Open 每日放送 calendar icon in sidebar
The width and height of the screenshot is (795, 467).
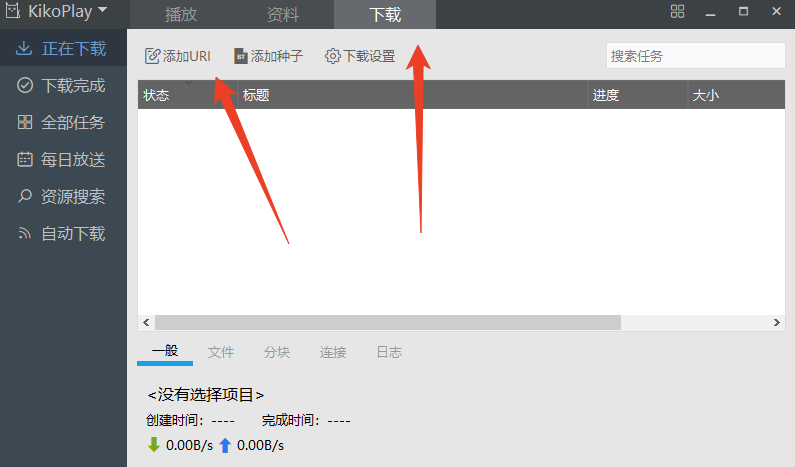[25, 159]
